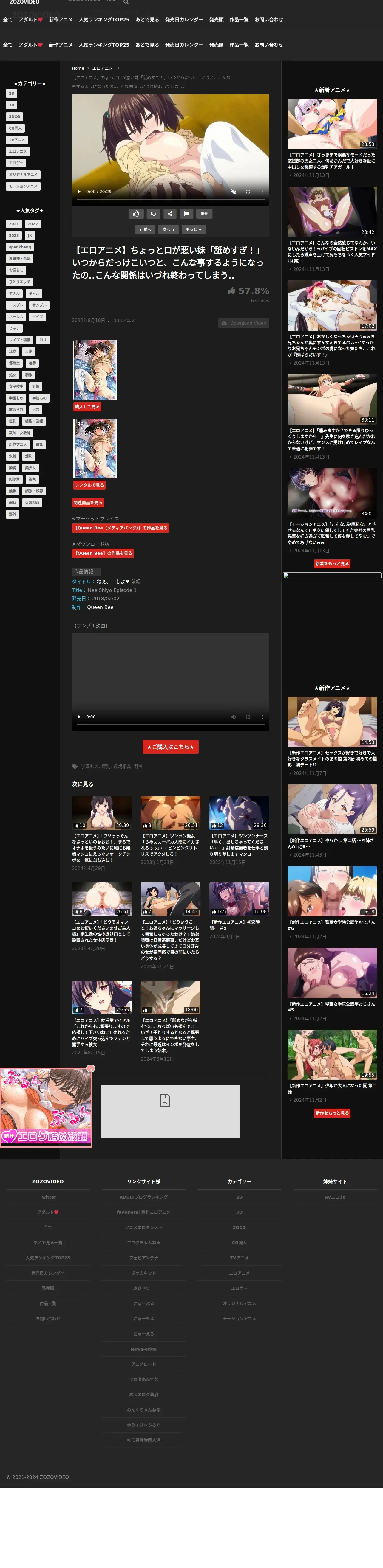Click the thumbs-up like button under the video
The height and width of the screenshot is (1568, 383).
[136, 214]
